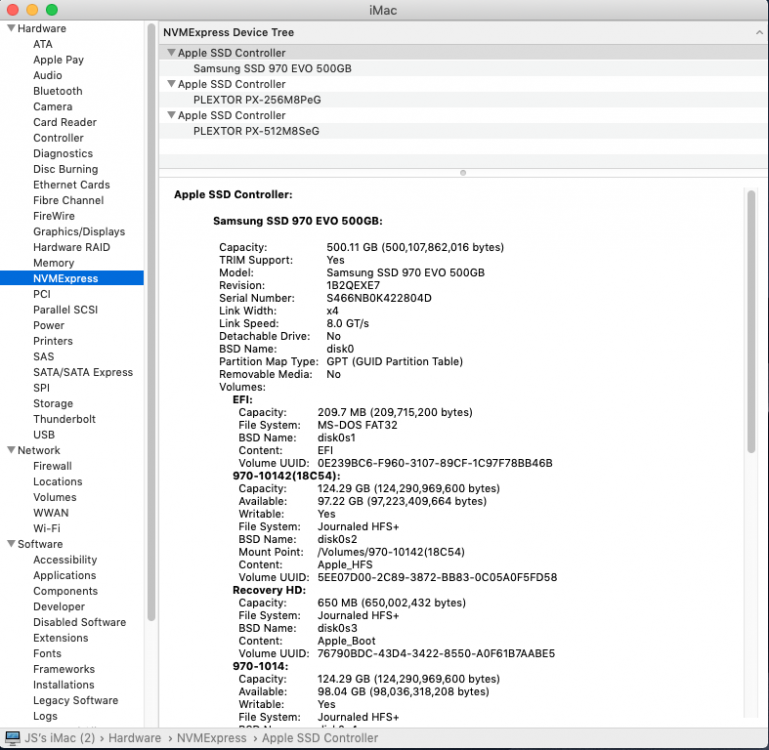Viewport: 769px width, 750px height.
Task: Click Hardware in the bottom path bar
Action: (134, 738)
